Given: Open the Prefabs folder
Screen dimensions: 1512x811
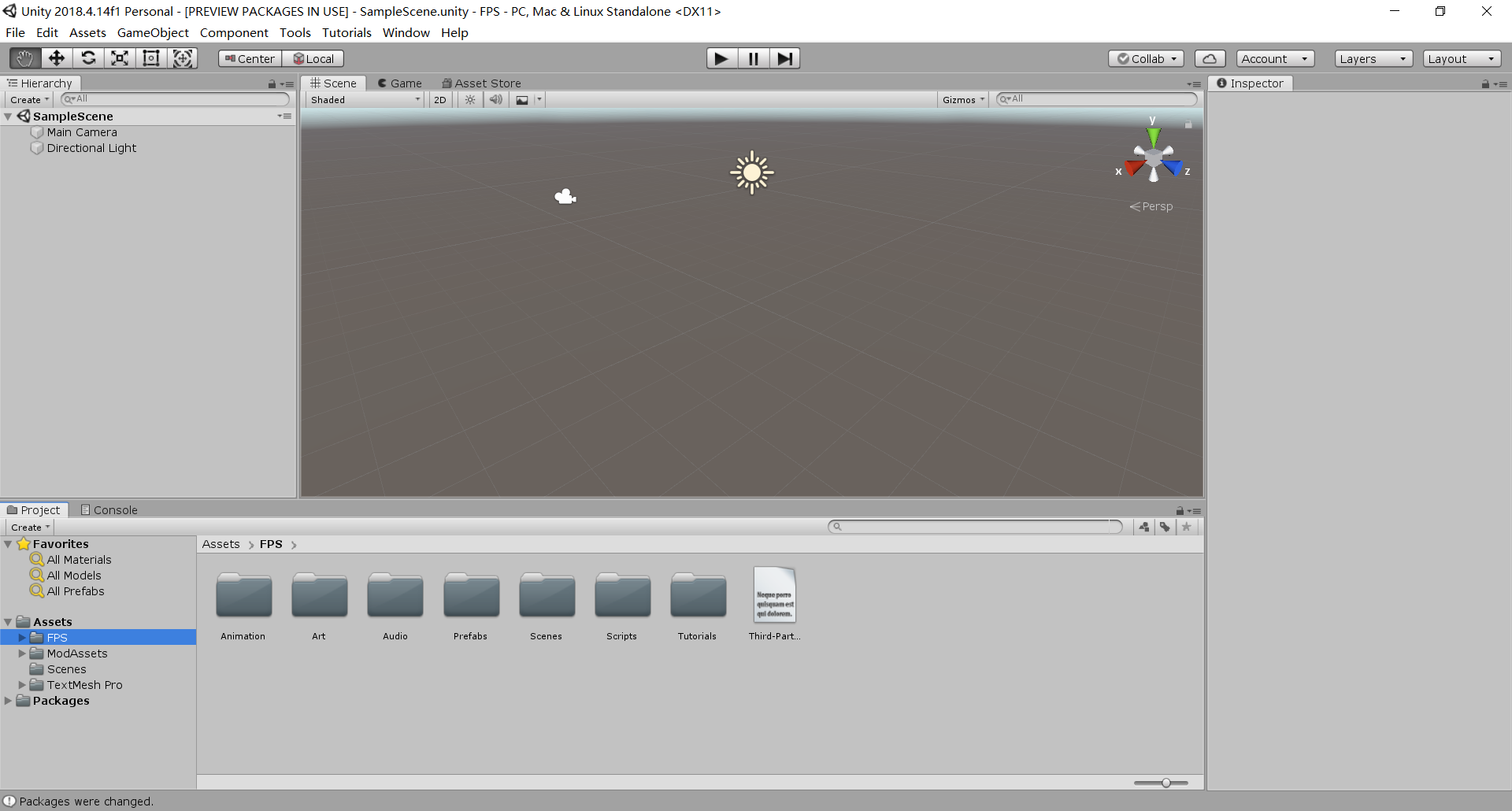Looking at the screenshot, I should pyautogui.click(x=470, y=596).
